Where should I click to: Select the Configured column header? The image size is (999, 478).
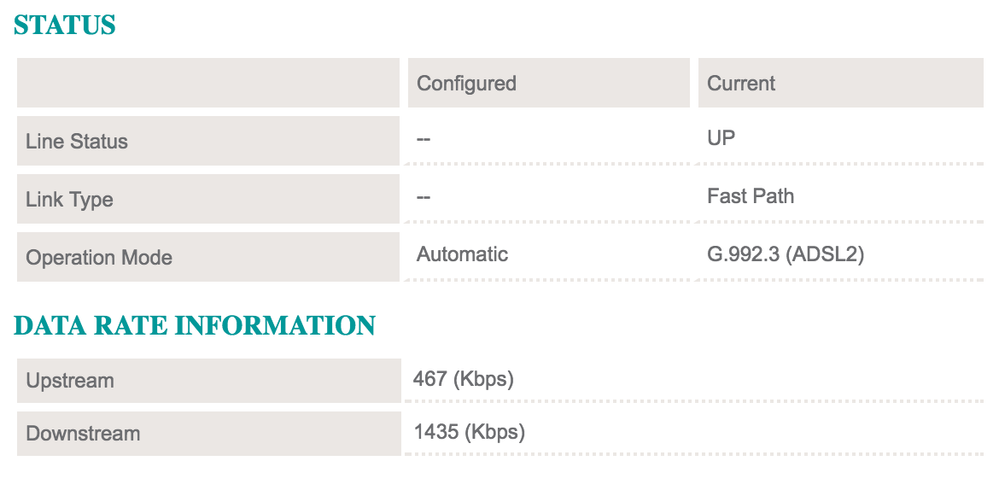tap(466, 83)
